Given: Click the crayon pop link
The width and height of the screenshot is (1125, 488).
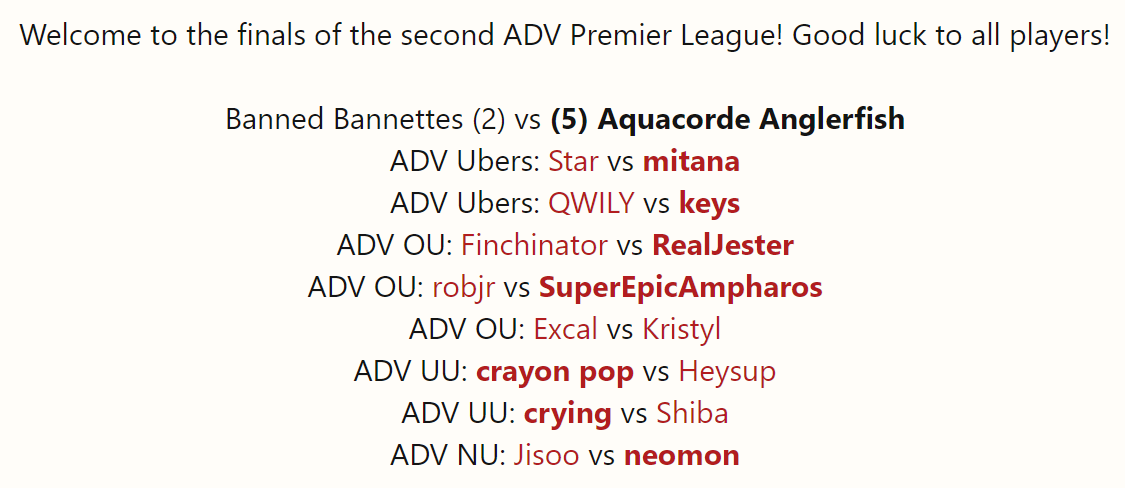Looking at the screenshot, I should (x=555, y=373).
